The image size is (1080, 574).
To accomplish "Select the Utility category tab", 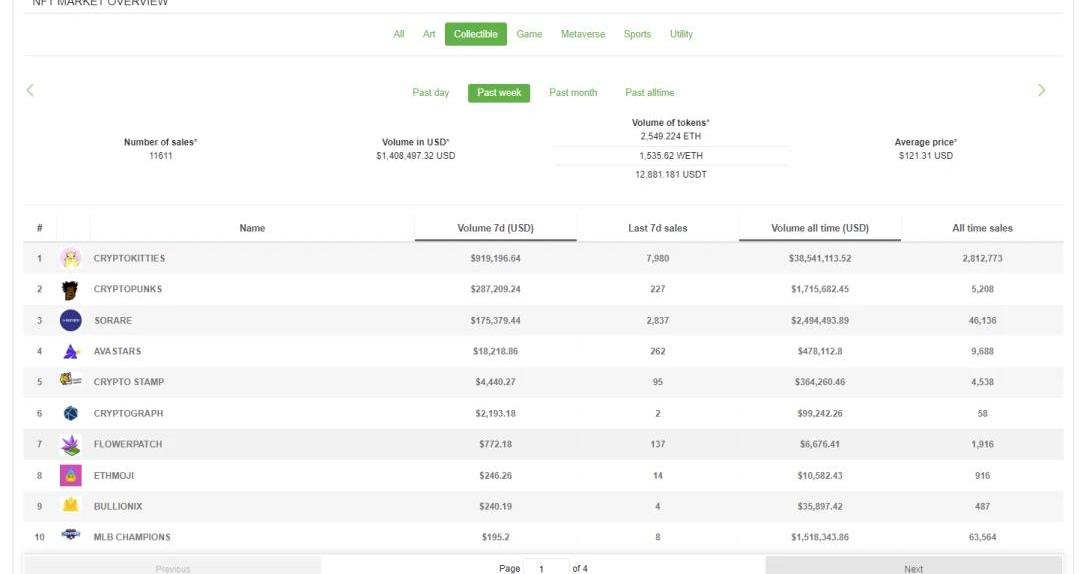I will click(x=681, y=34).
